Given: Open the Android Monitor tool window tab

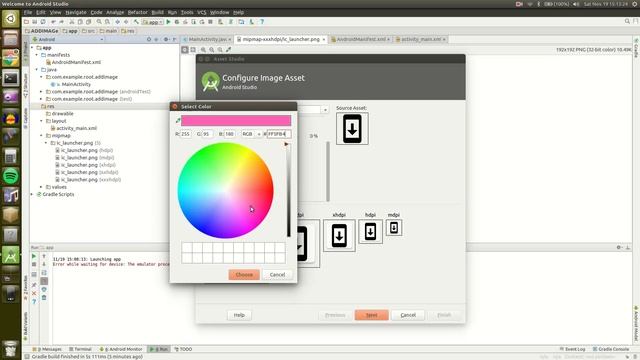Looking at the screenshot, I should coord(121,349).
